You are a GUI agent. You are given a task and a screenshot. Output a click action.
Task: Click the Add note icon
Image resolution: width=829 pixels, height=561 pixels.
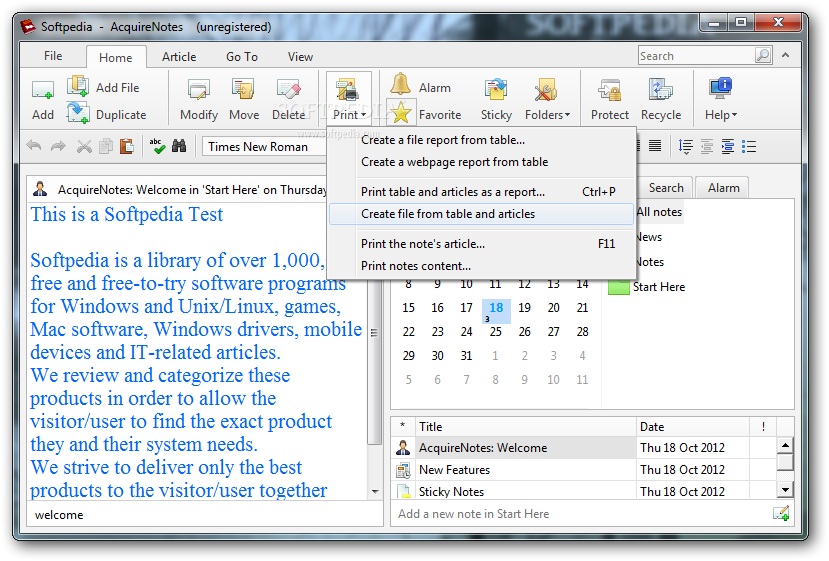(x=42, y=90)
